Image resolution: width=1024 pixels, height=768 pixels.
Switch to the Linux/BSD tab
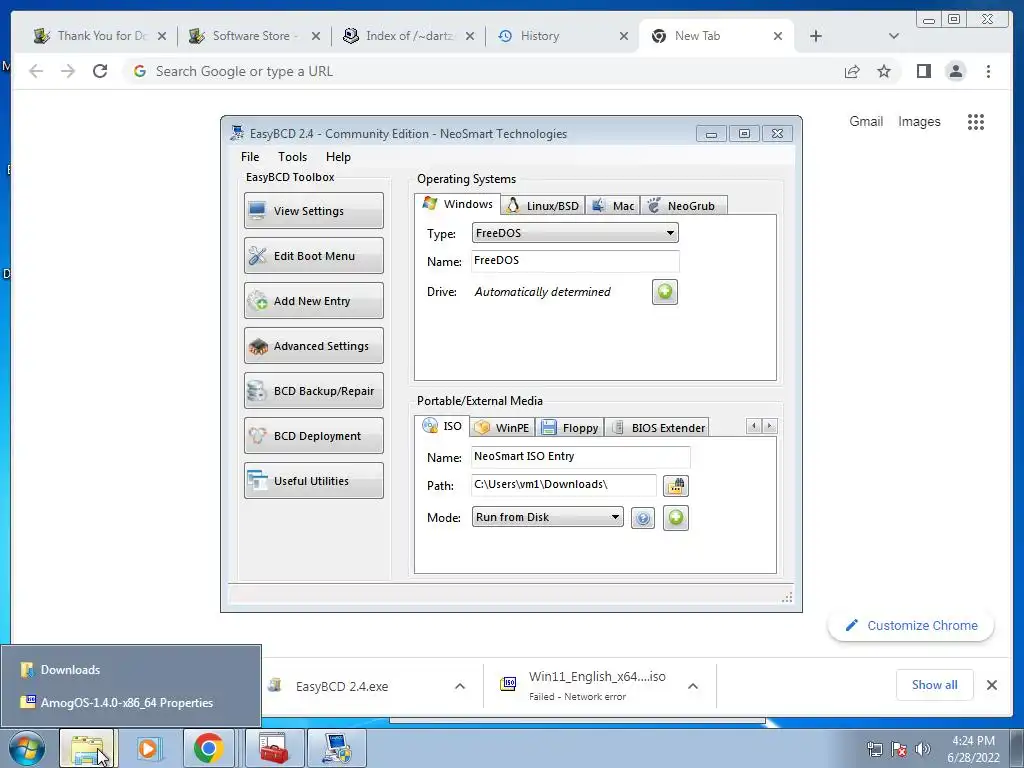(543, 206)
